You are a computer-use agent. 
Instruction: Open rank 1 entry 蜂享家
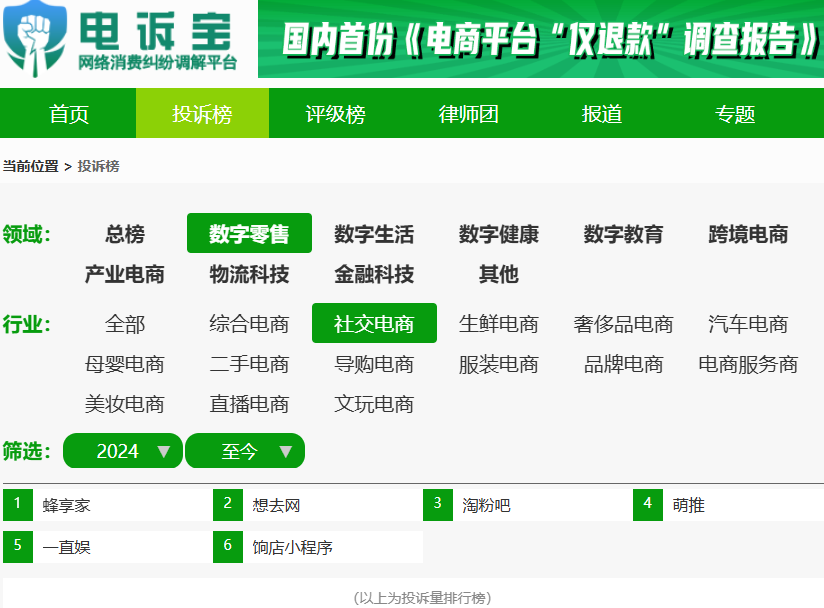pyautogui.click(x=108, y=505)
